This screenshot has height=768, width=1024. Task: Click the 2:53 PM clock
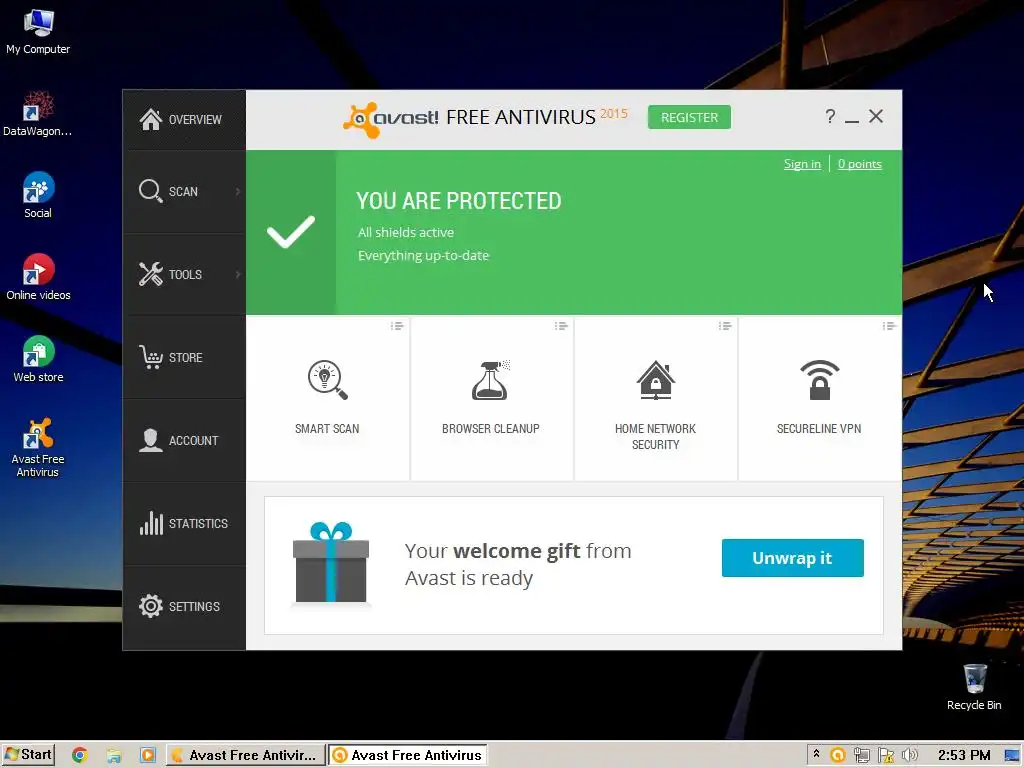click(964, 755)
